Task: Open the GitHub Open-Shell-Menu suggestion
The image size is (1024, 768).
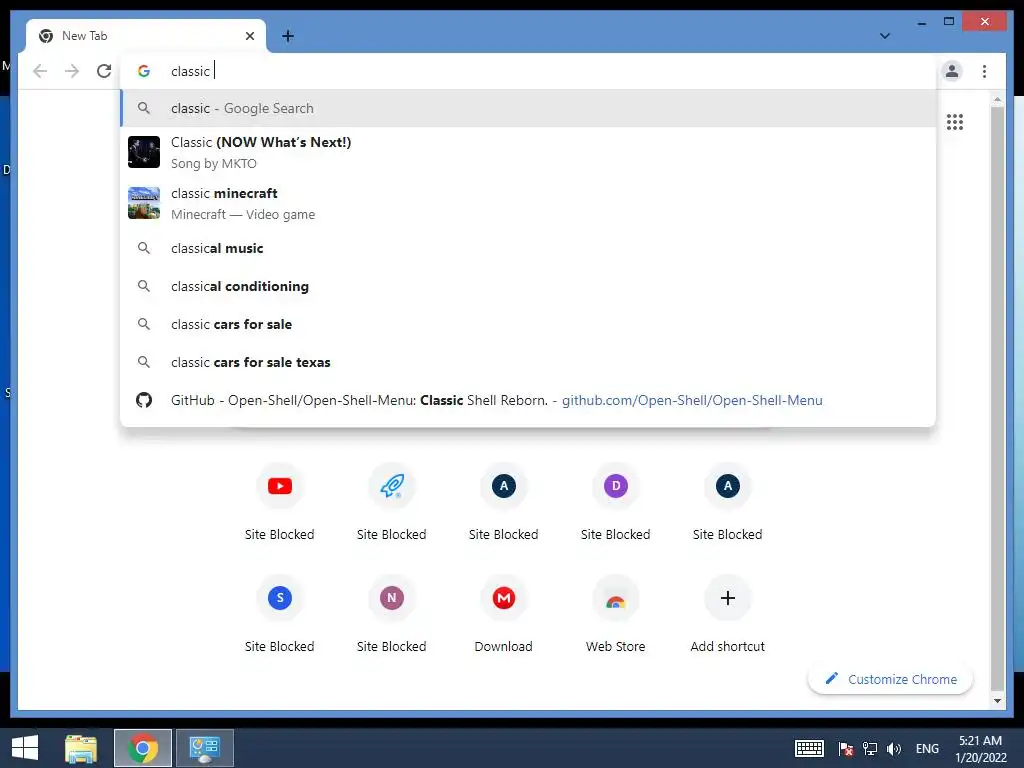Action: pos(528,400)
